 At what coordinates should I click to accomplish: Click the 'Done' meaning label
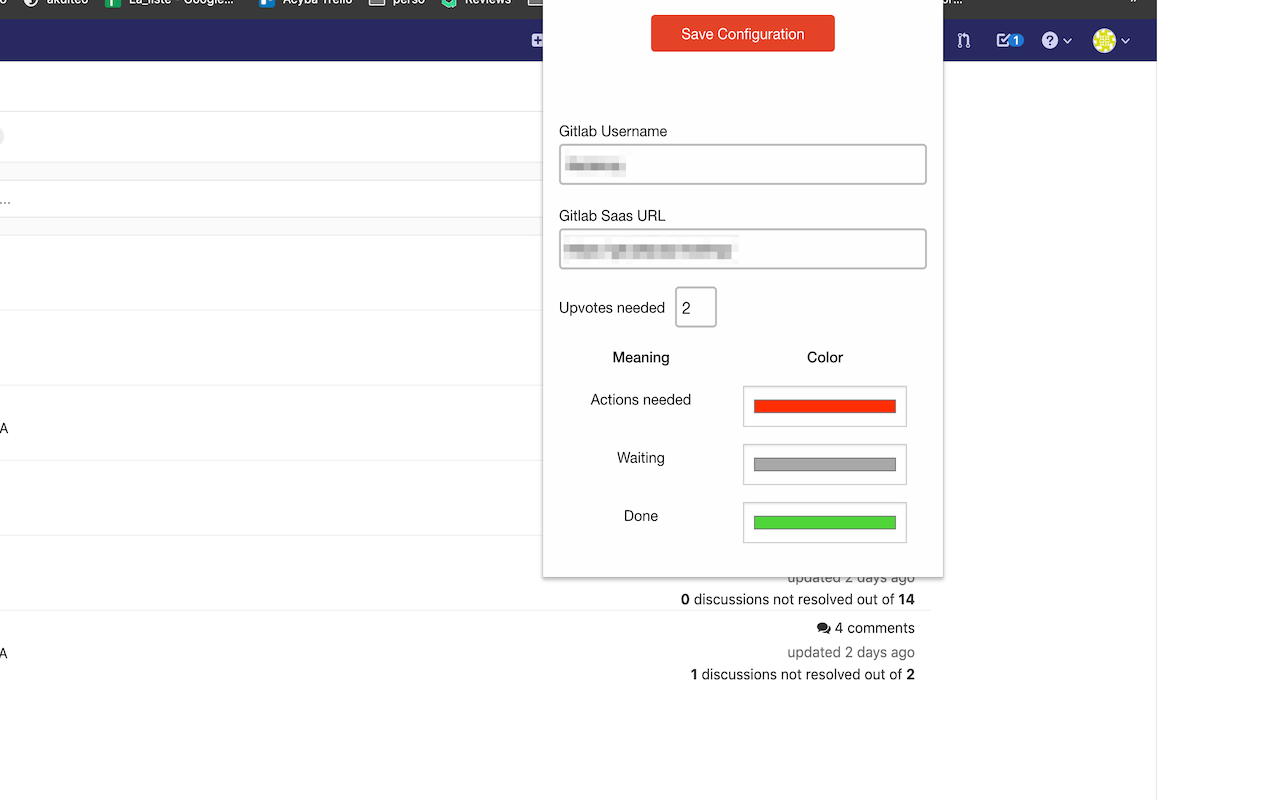641,515
